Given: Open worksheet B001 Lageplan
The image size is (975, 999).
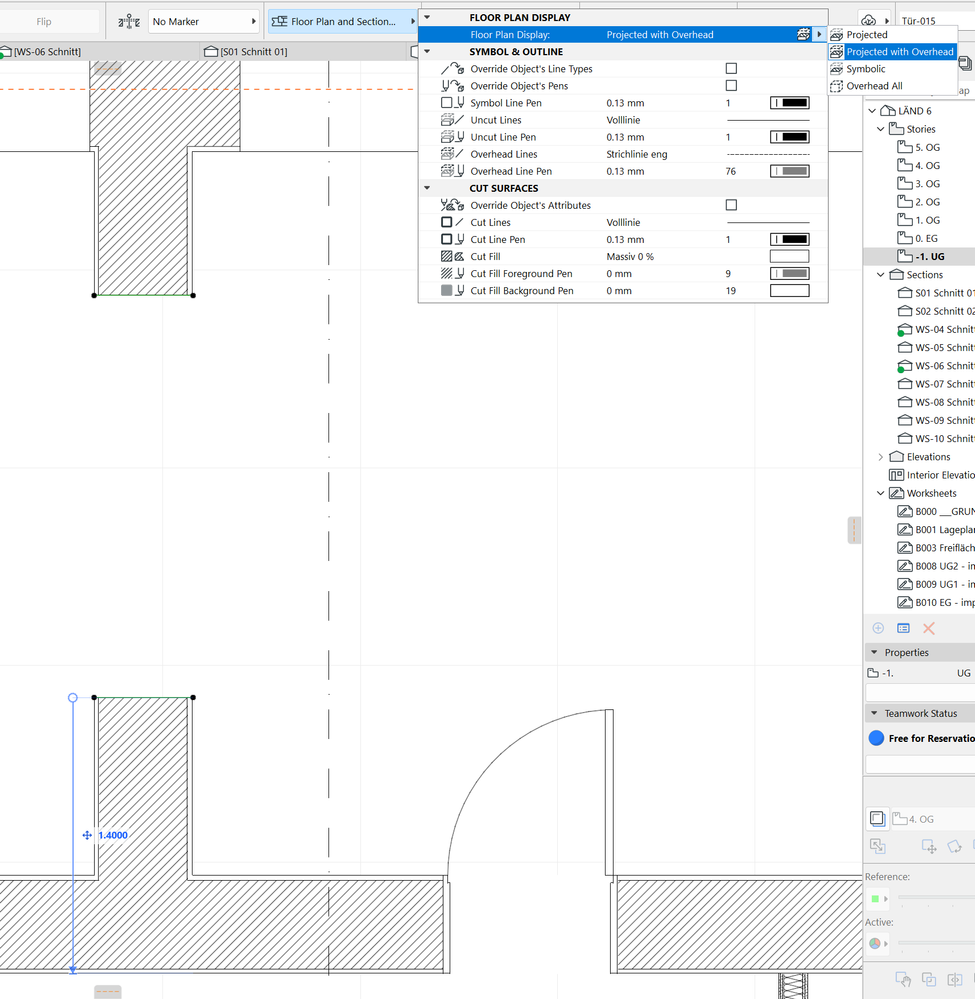Looking at the screenshot, I should (x=935, y=529).
